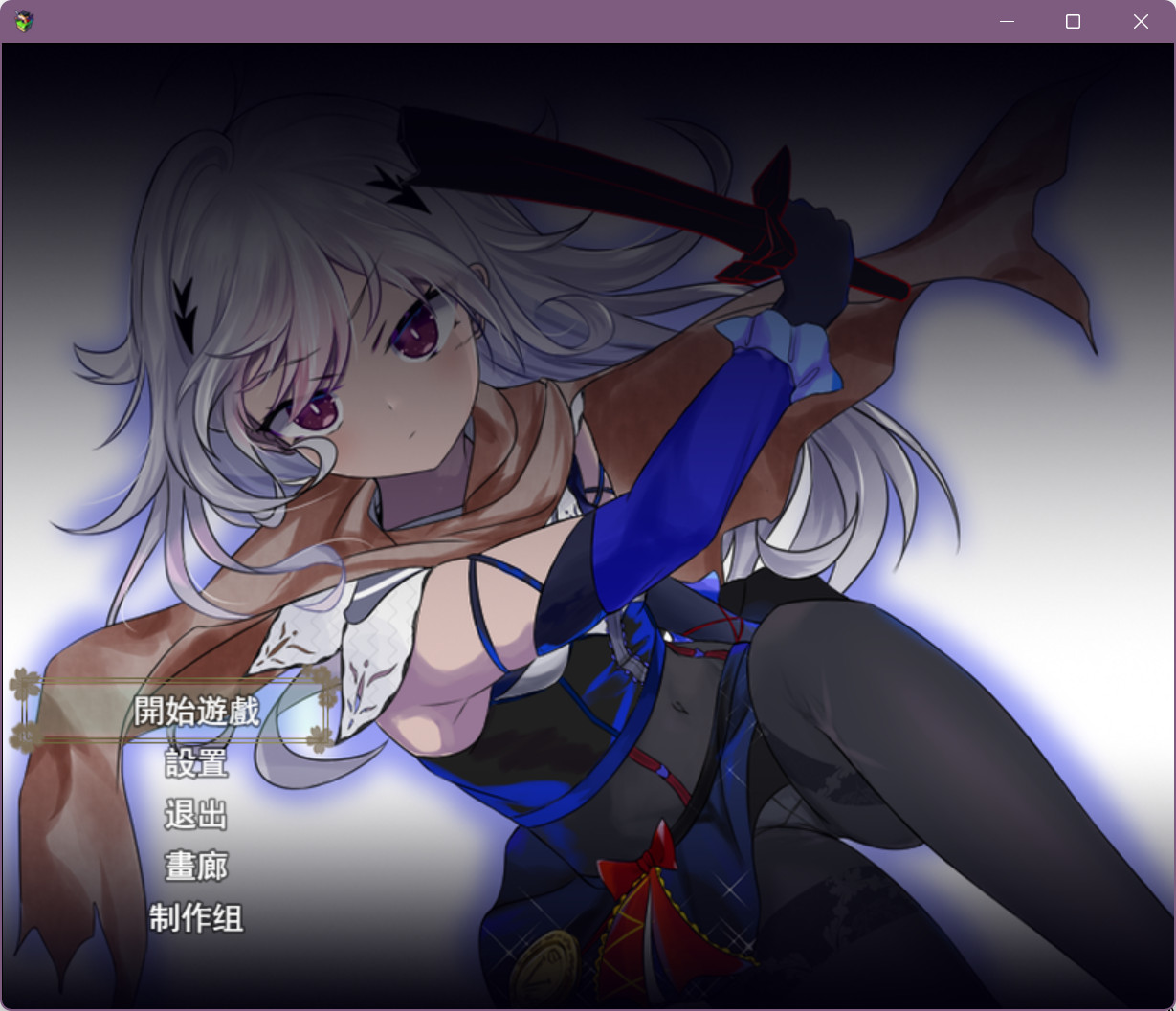
Task: Start the game with 開始遊戲
Action: tap(196, 712)
